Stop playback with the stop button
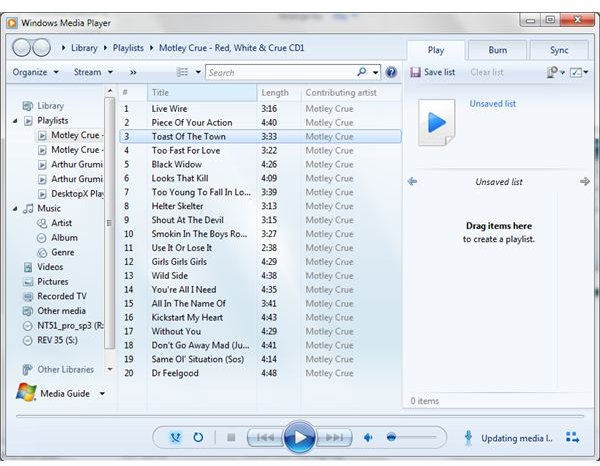The height and width of the screenshot is (466, 600). (x=231, y=437)
